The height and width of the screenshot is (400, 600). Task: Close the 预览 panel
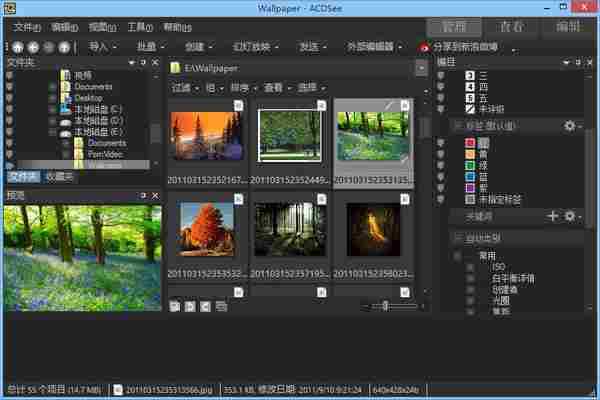pos(155,196)
